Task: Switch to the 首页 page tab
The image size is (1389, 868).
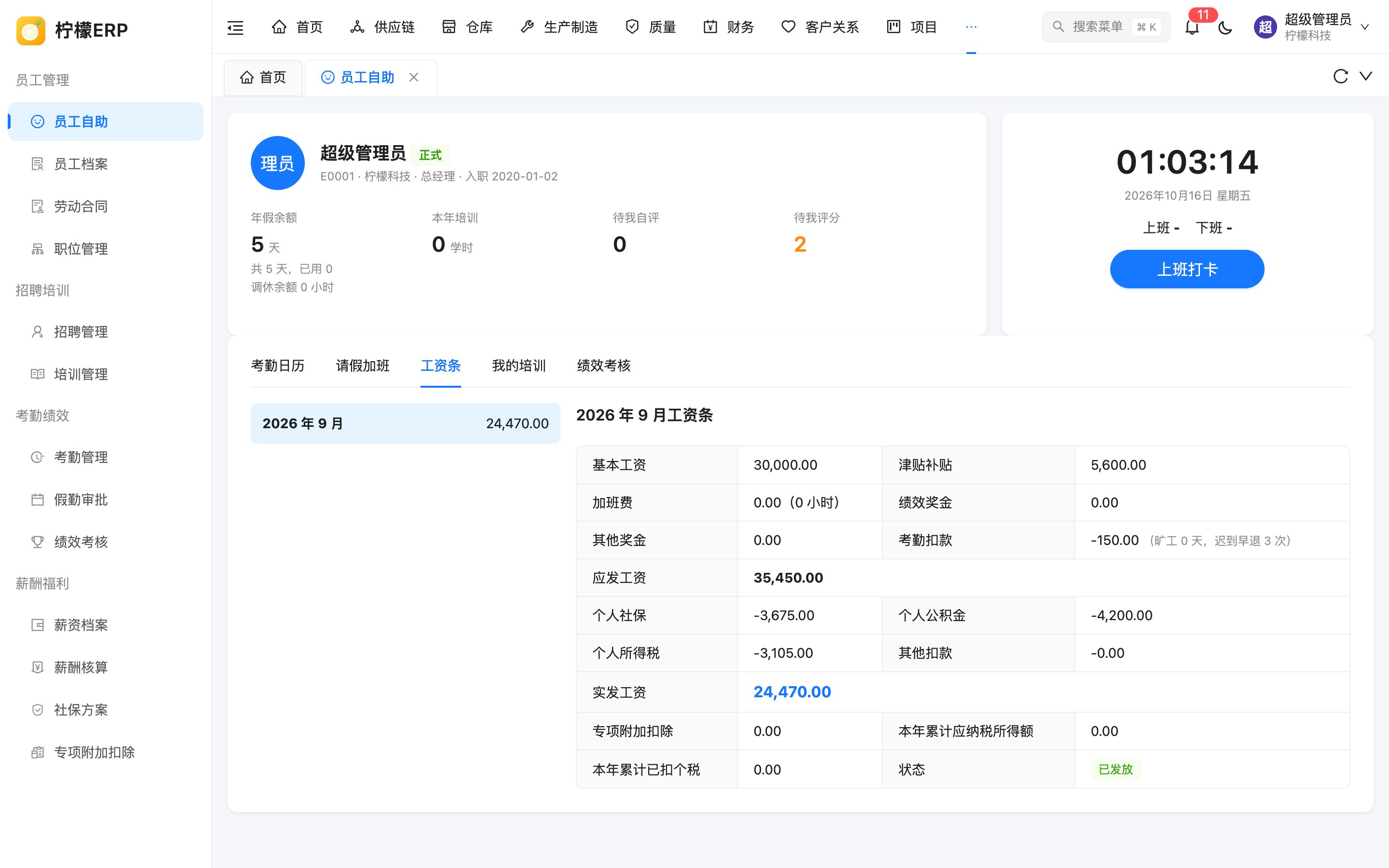Action: click(x=263, y=78)
